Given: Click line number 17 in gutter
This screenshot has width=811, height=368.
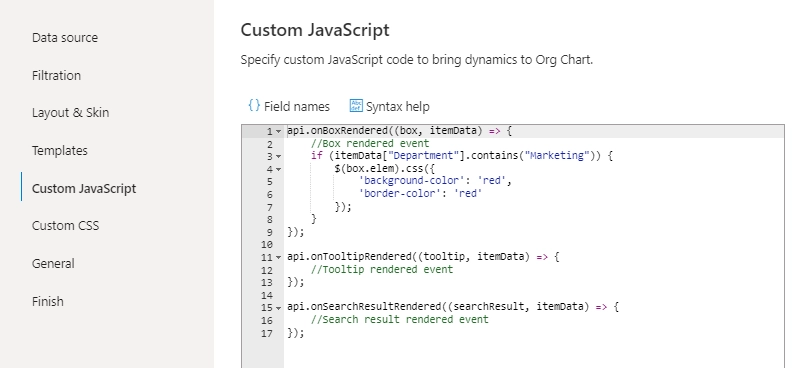Looking at the screenshot, I should click(x=267, y=333).
